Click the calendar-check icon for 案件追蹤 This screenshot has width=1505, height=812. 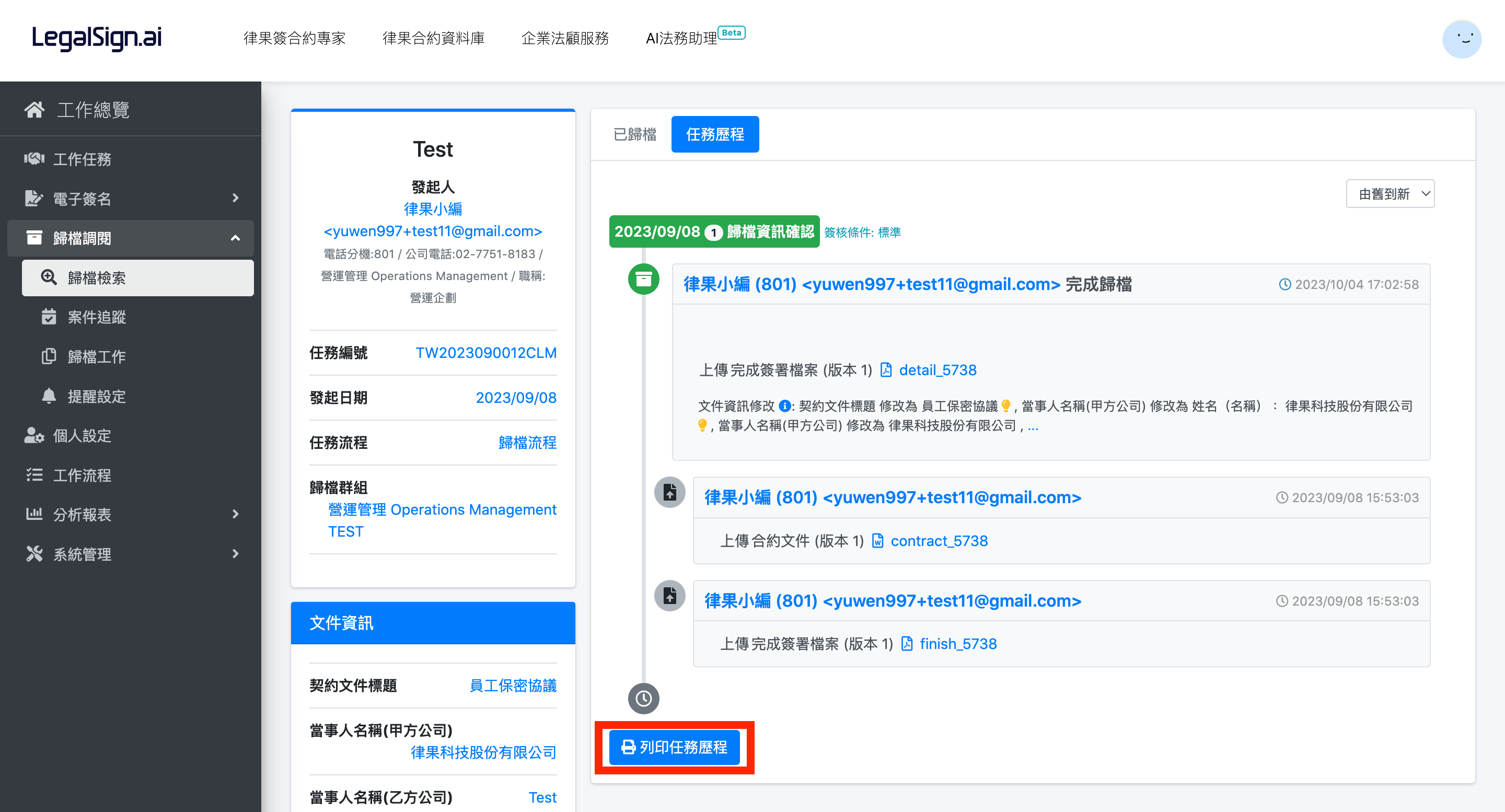click(x=49, y=317)
